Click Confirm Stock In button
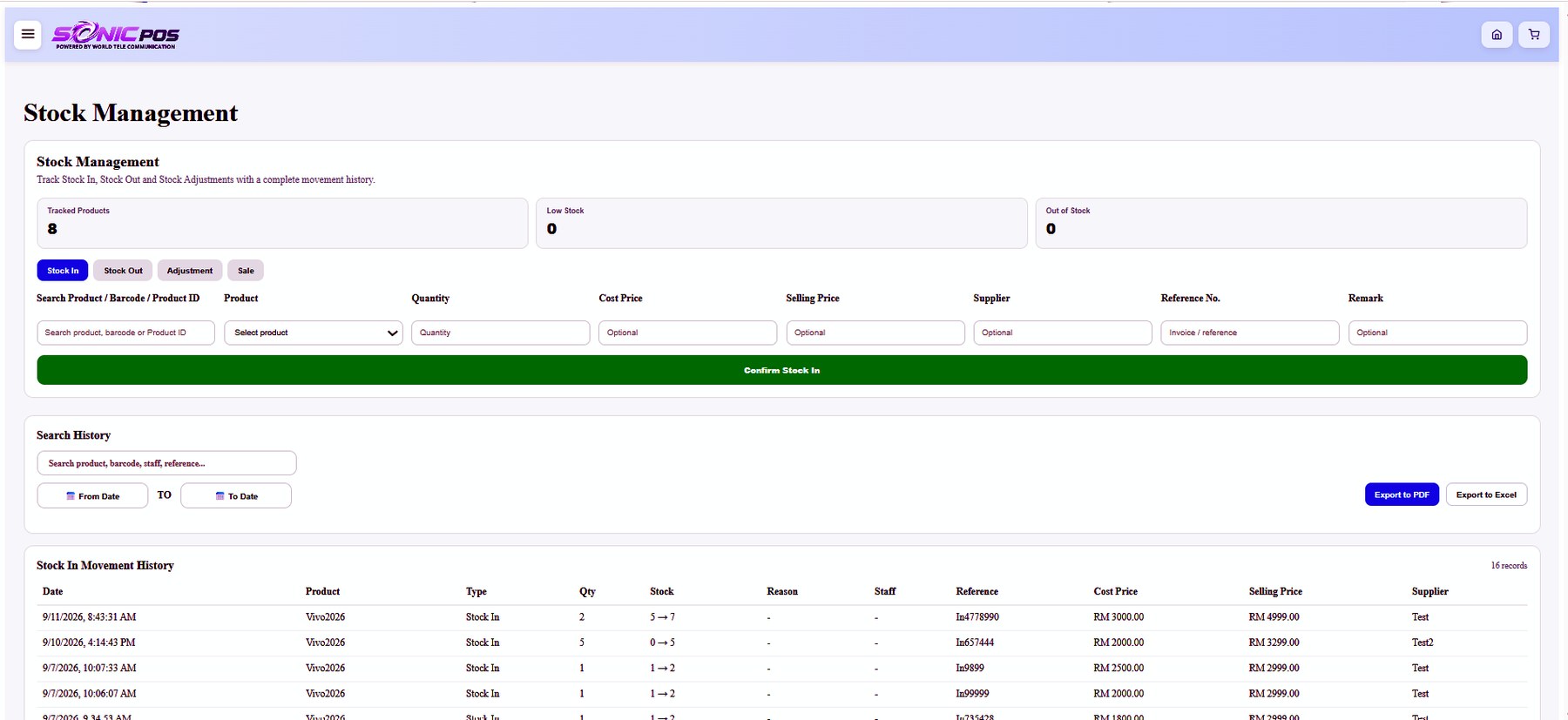This screenshot has width=1568, height=720. pyautogui.click(x=782, y=370)
